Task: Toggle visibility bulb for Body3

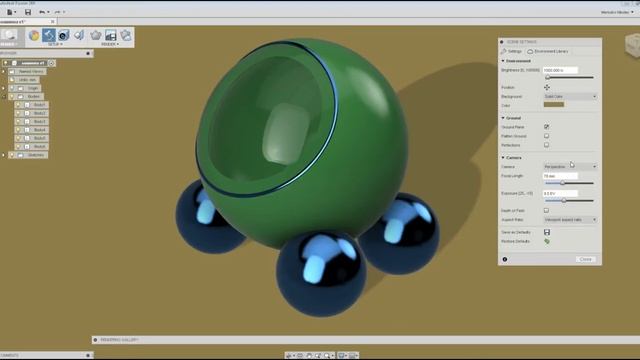Action: [x=18, y=122]
